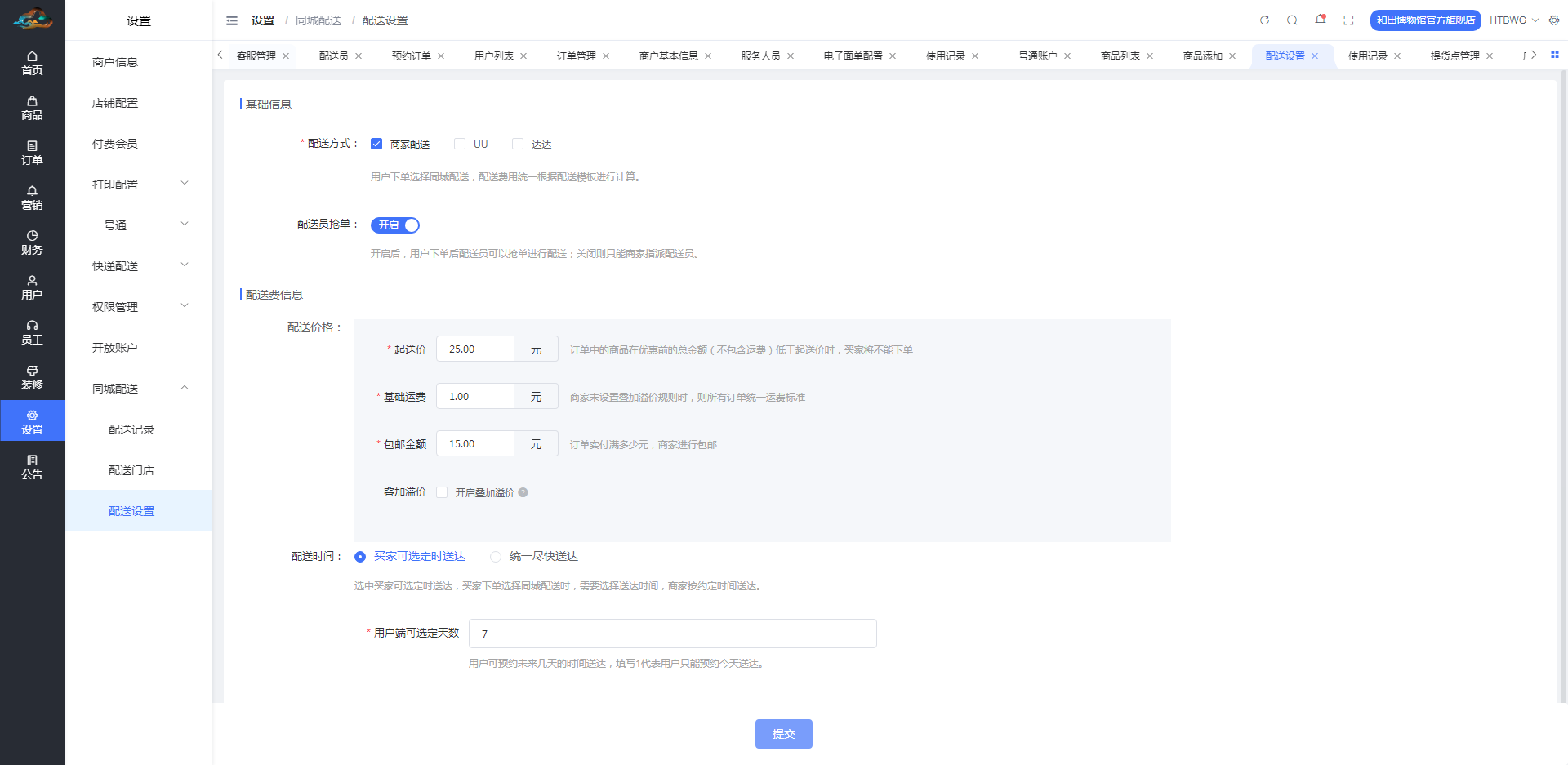The height and width of the screenshot is (765, 1568).
Task: Expand the 快递配送 menu group
Action: pos(139,266)
